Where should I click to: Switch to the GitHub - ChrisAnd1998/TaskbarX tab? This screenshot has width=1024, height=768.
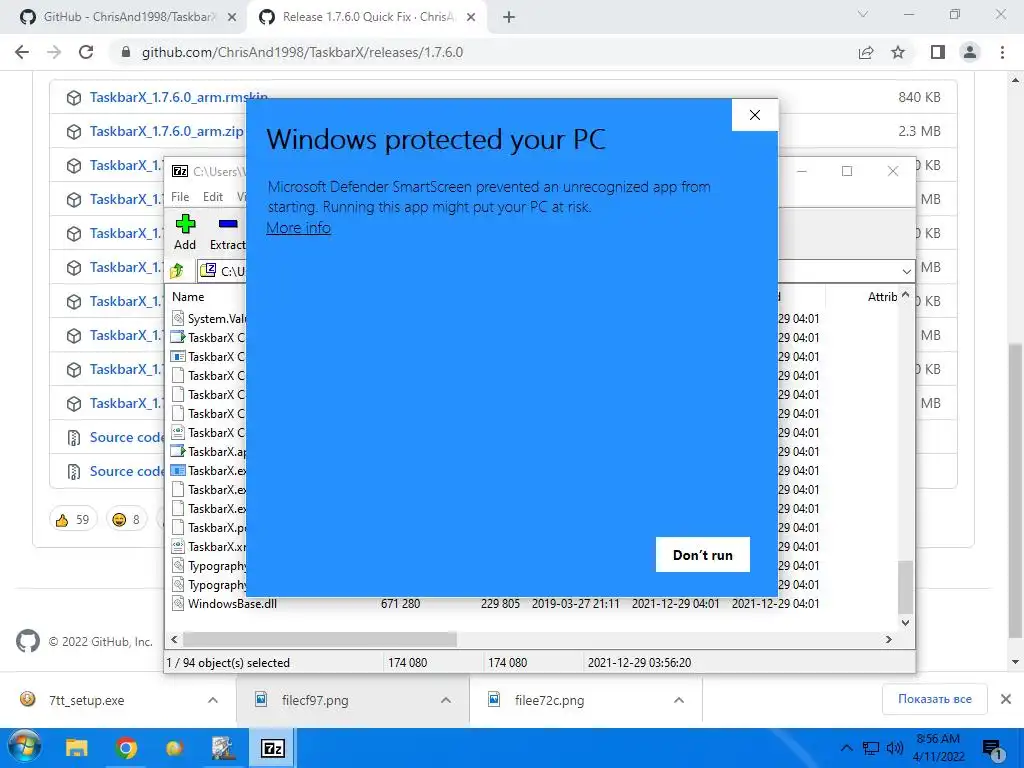click(x=128, y=17)
